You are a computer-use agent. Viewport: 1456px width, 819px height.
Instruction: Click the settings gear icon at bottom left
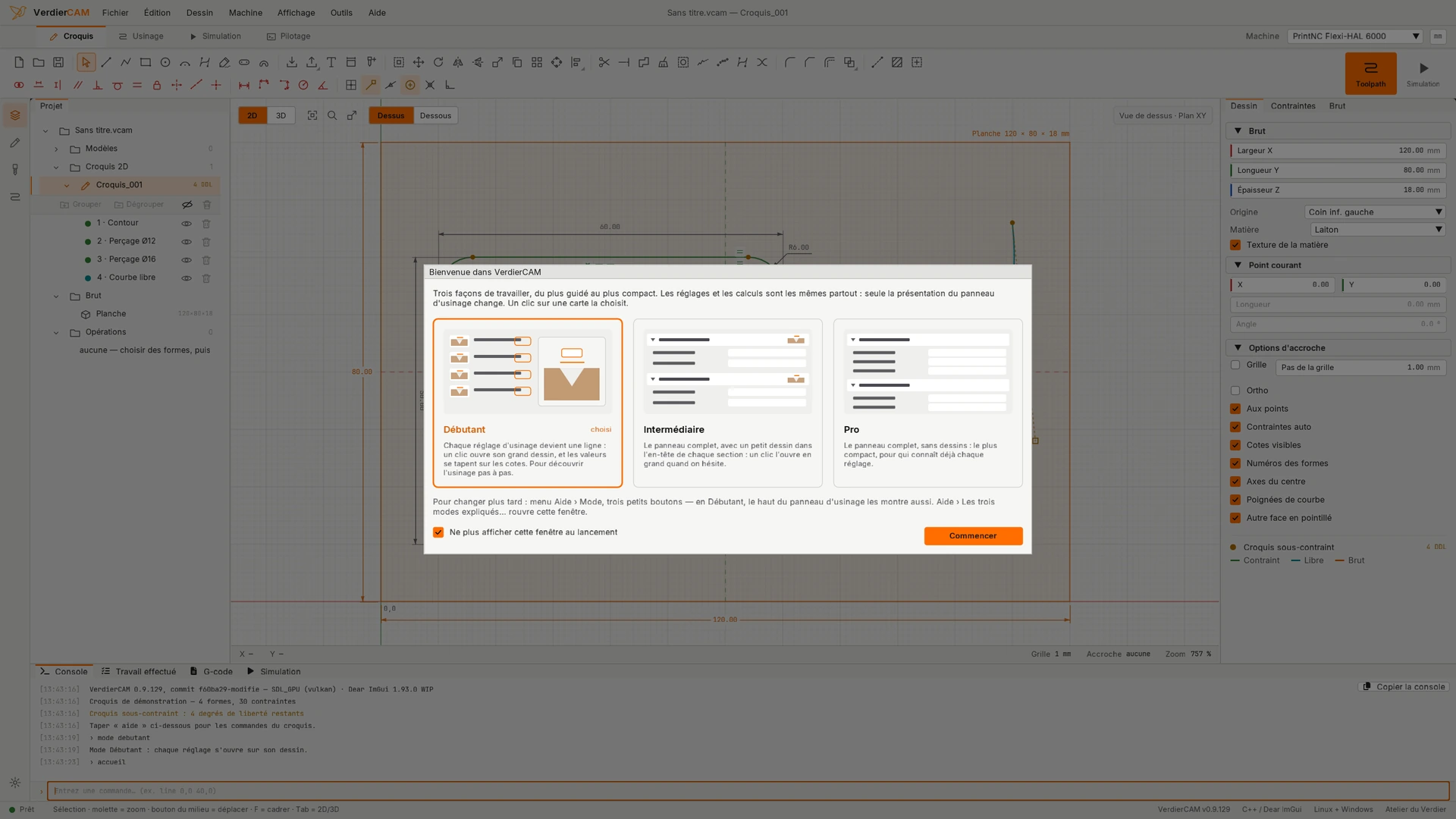click(15, 783)
